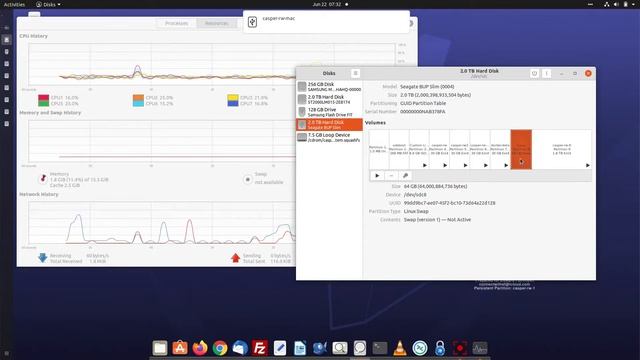Viewport: 640px width, 360px height.
Task: Open the red screen recorder dock icon
Action: 460,348
